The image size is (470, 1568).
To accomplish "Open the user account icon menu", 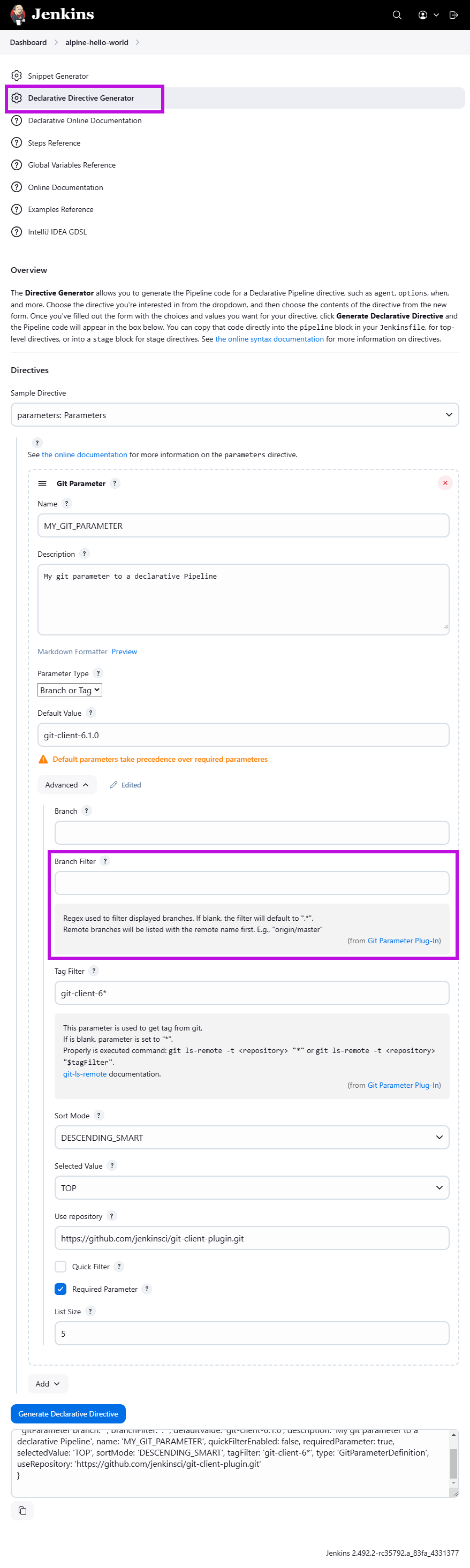I will (x=428, y=15).
